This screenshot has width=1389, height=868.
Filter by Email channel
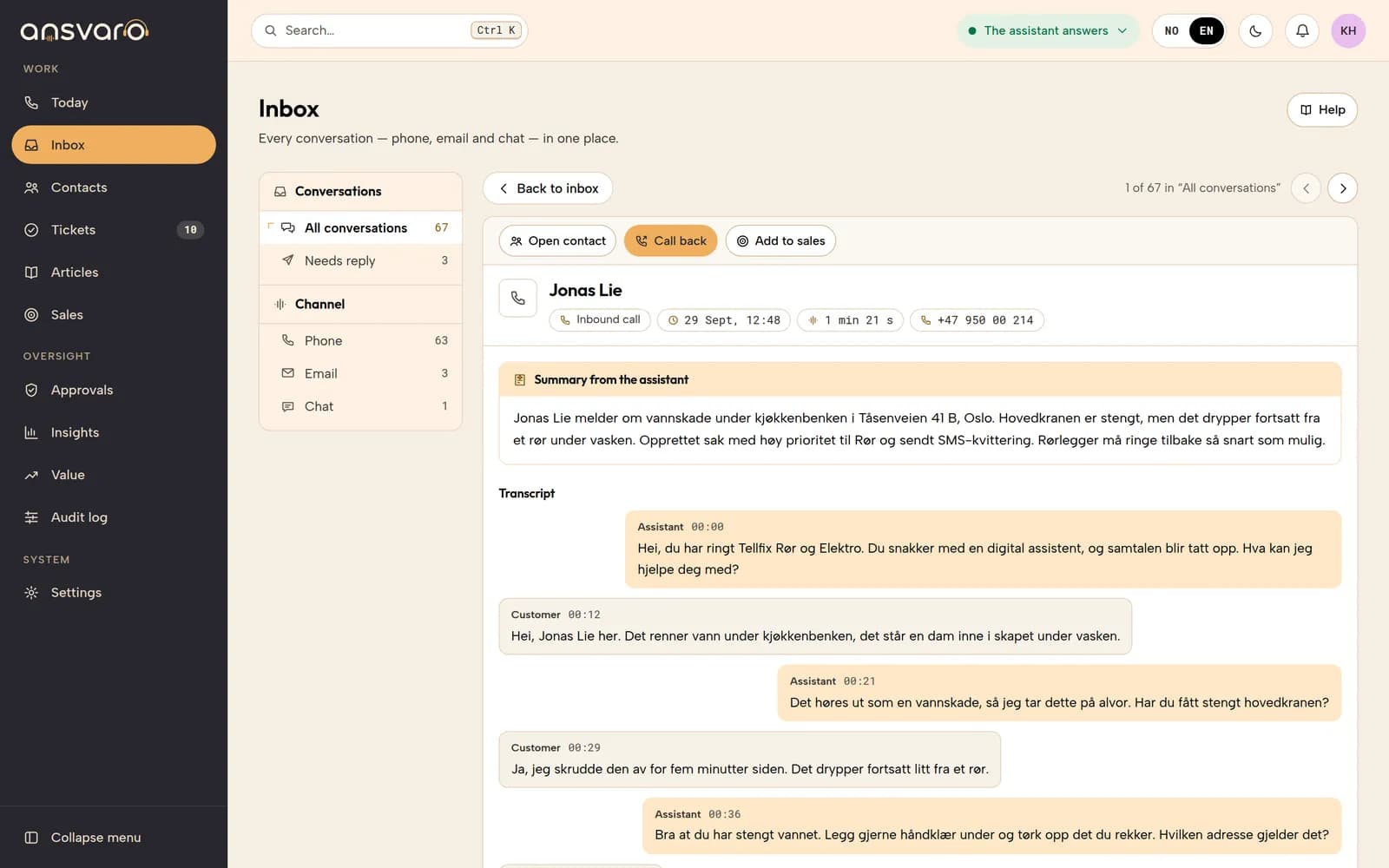pos(360,373)
